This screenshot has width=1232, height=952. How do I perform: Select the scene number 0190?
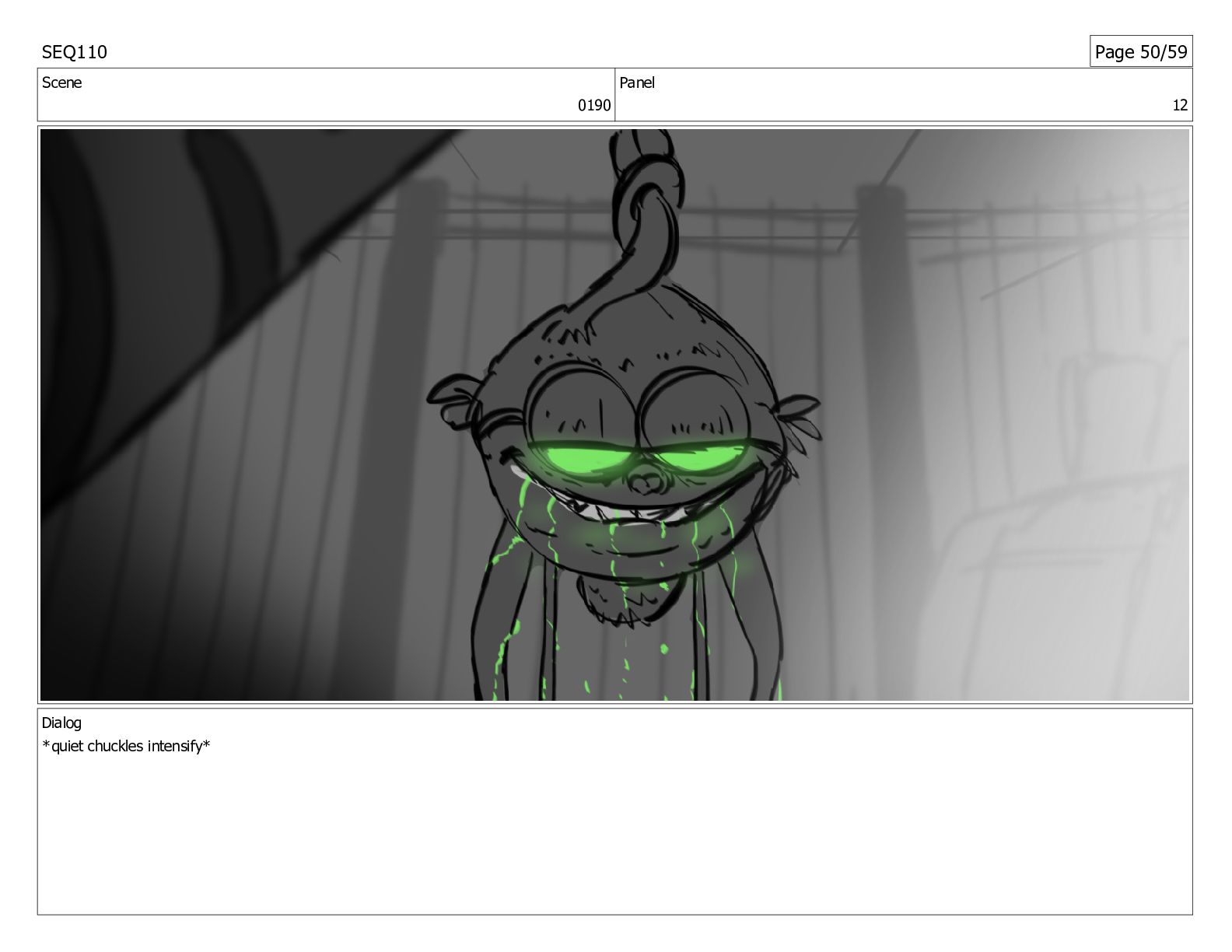(594, 106)
